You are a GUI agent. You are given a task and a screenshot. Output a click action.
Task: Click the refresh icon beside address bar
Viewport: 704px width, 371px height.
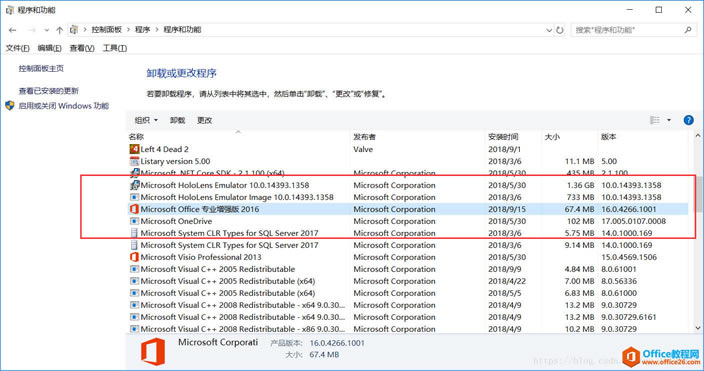point(559,30)
